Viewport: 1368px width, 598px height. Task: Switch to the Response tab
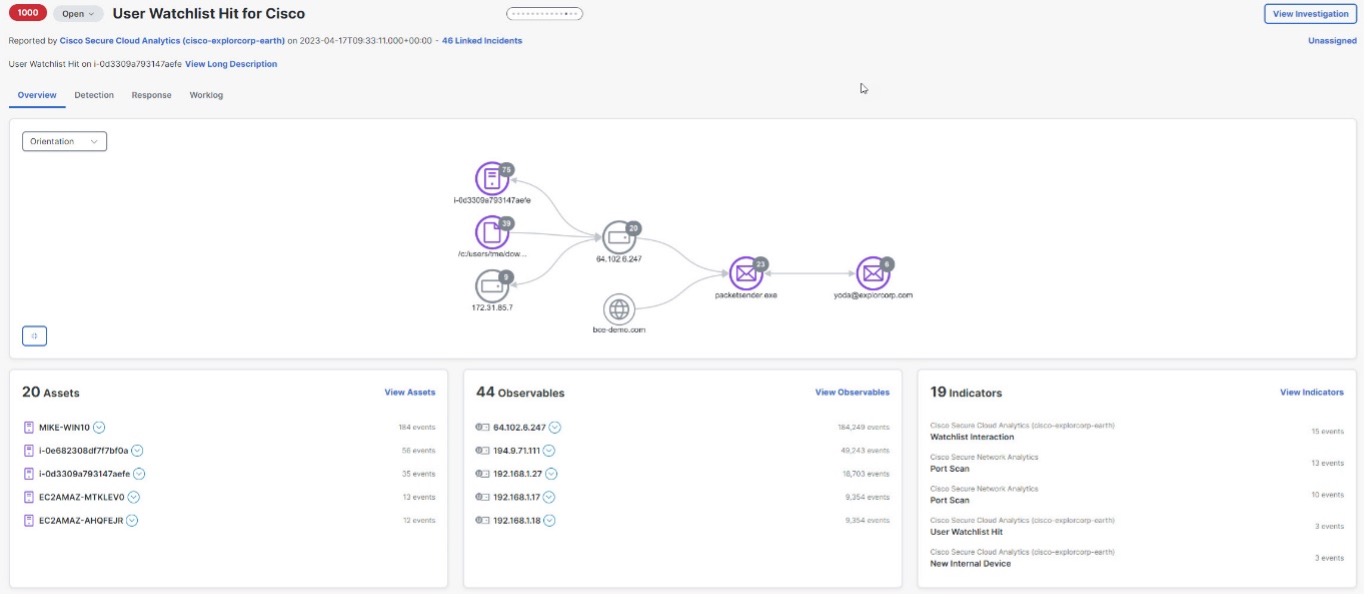tap(151, 95)
